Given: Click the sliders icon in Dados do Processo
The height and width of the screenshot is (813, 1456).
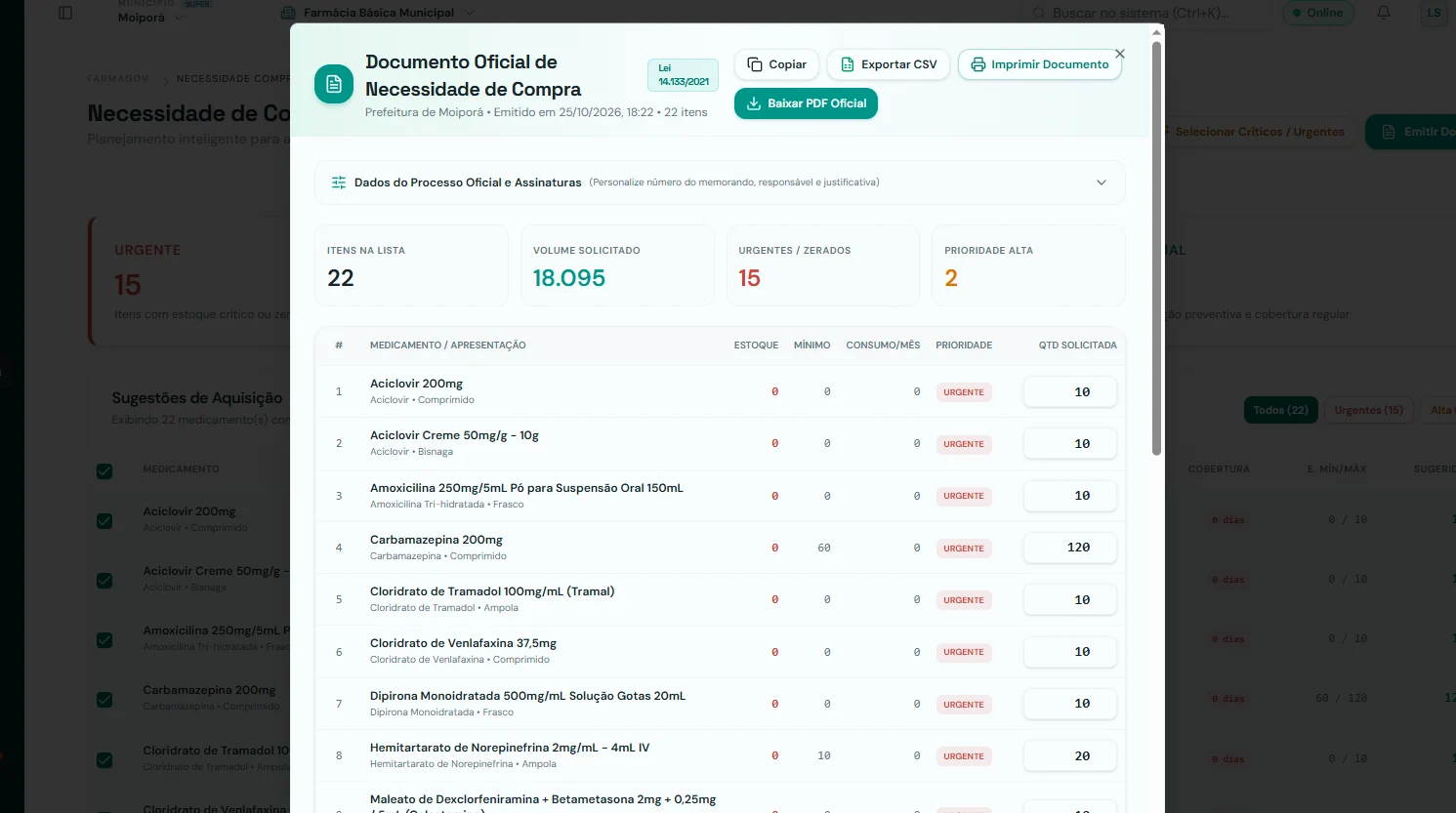Looking at the screenshot, I should pyautogui.click(x=339, y=183).
